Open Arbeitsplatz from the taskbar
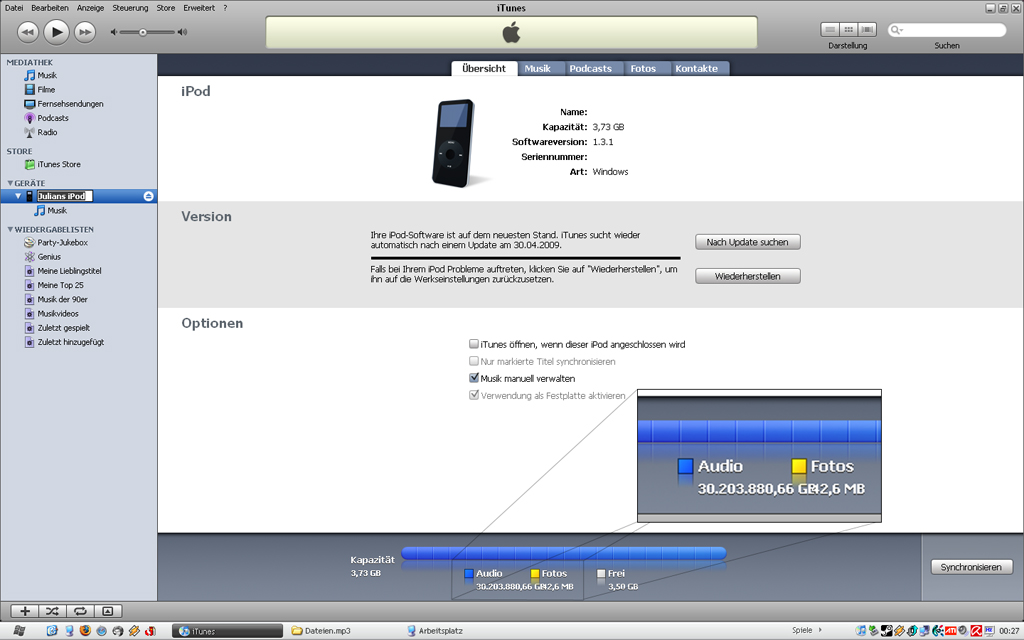 pos(435,631)
